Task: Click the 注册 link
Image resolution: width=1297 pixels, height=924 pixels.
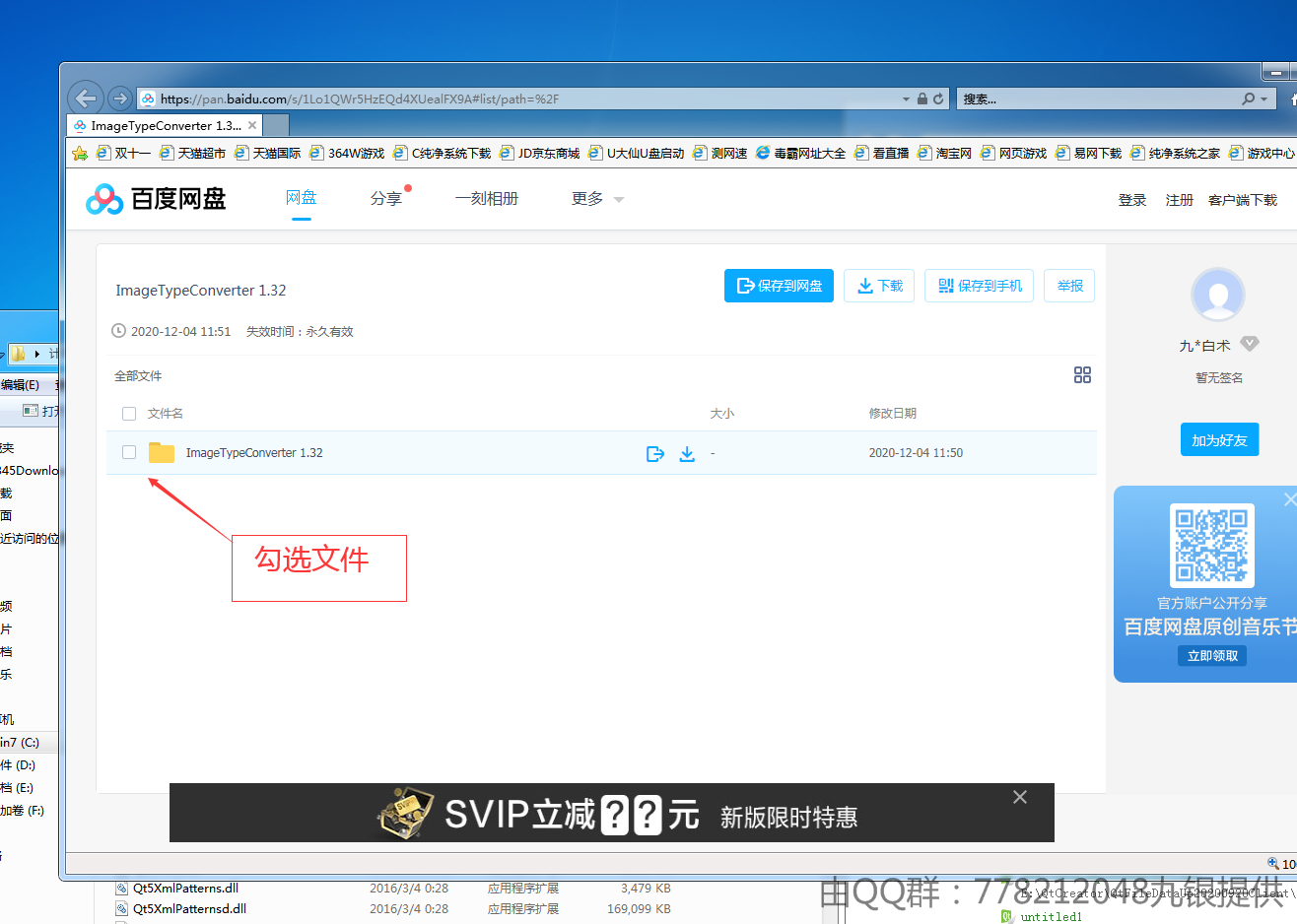Action: click(1179, 200)
